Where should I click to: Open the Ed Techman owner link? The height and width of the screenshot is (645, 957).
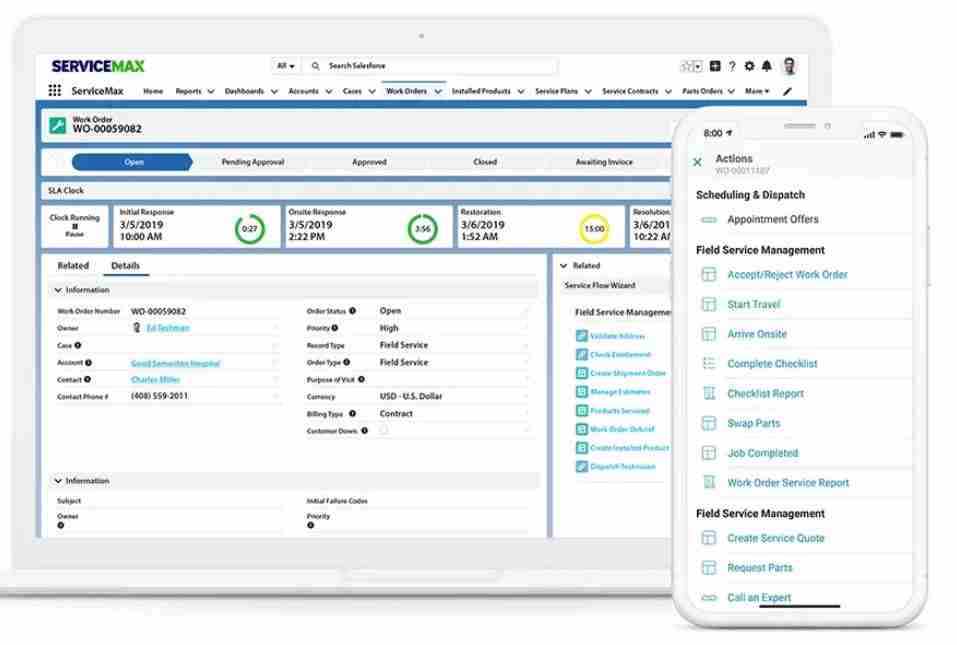coord(167,328)
